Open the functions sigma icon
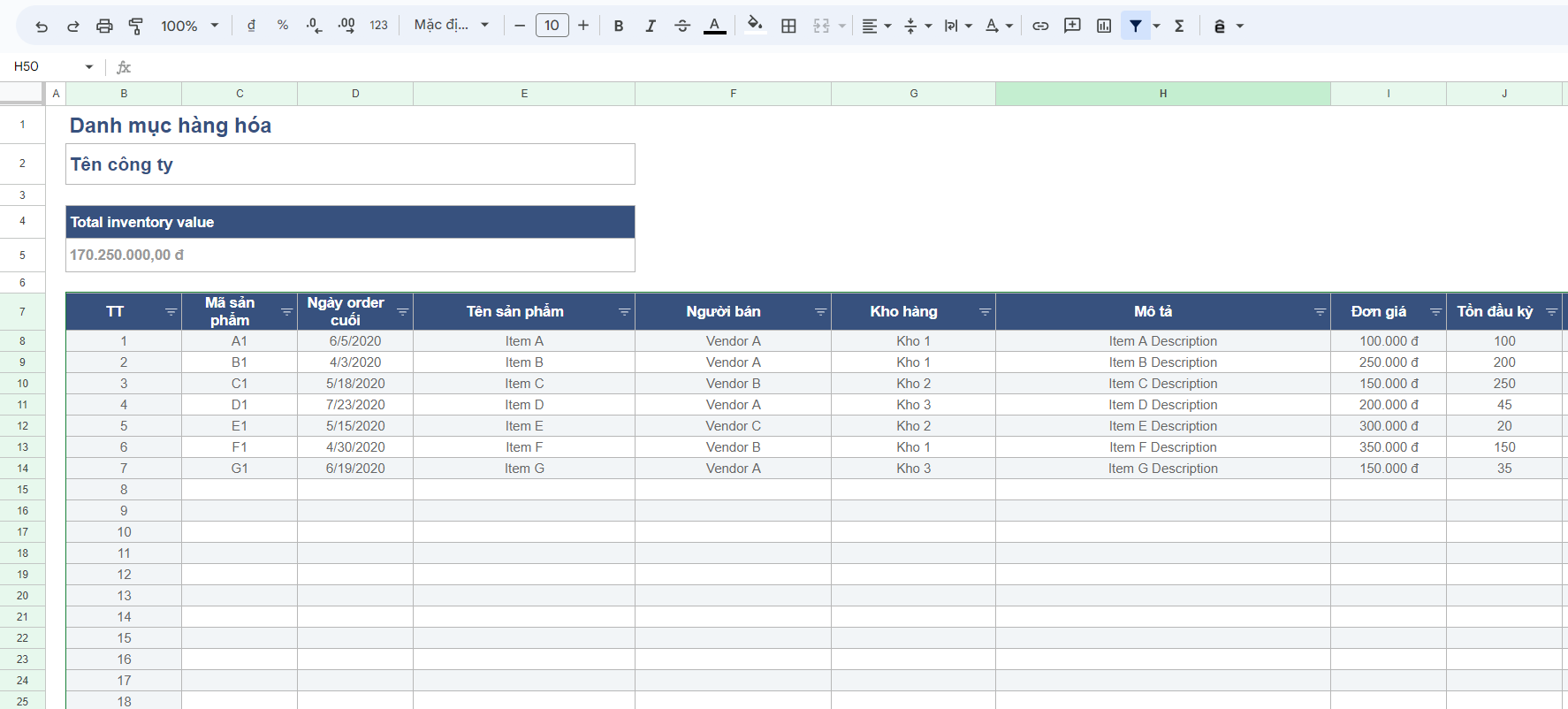 click(1179, 26)
